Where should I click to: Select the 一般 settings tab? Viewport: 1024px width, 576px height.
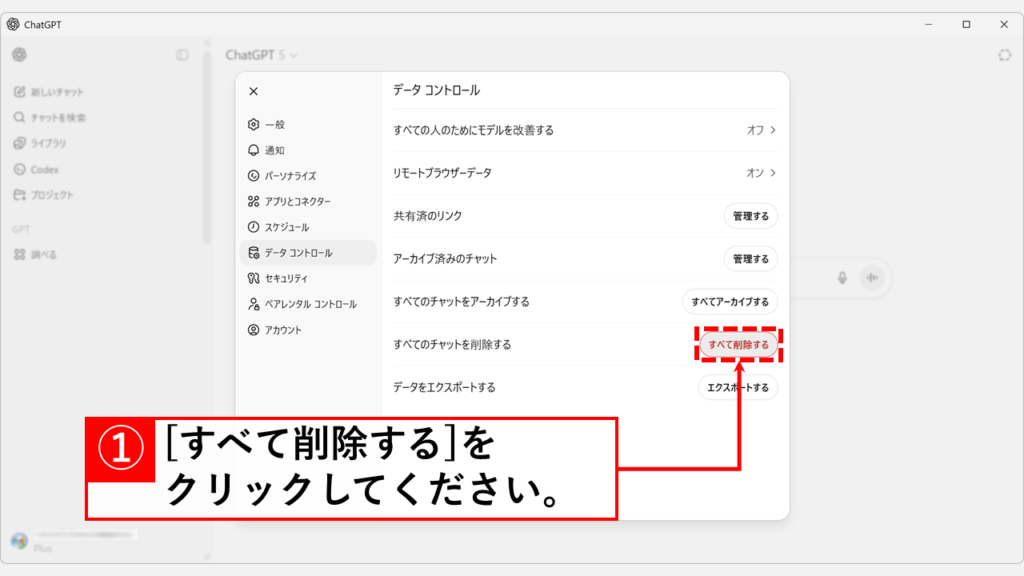tap(274, 125)
